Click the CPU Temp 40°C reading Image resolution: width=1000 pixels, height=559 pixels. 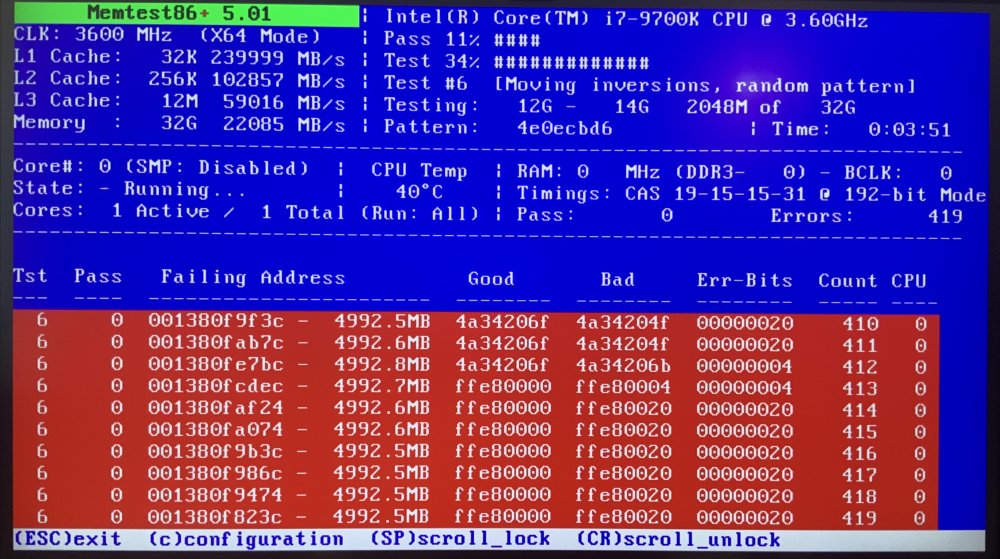419,191
